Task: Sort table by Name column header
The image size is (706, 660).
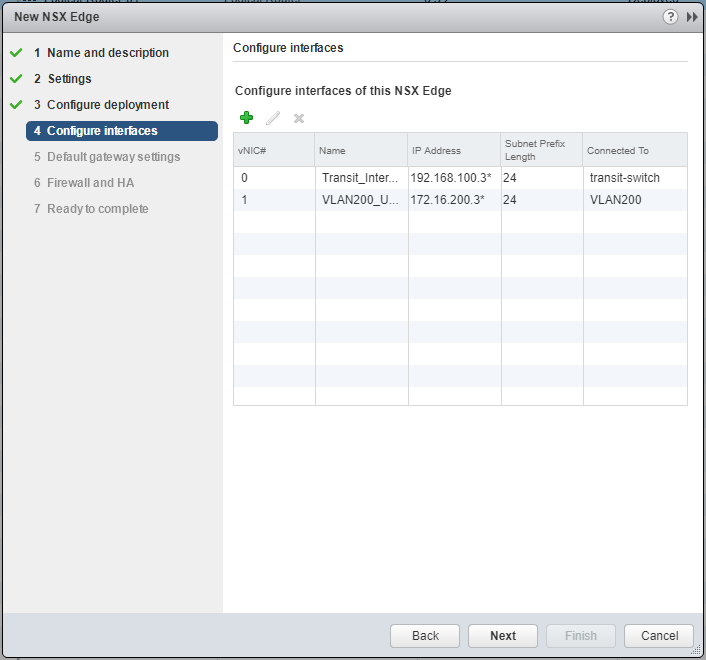Action: point(361,150)
